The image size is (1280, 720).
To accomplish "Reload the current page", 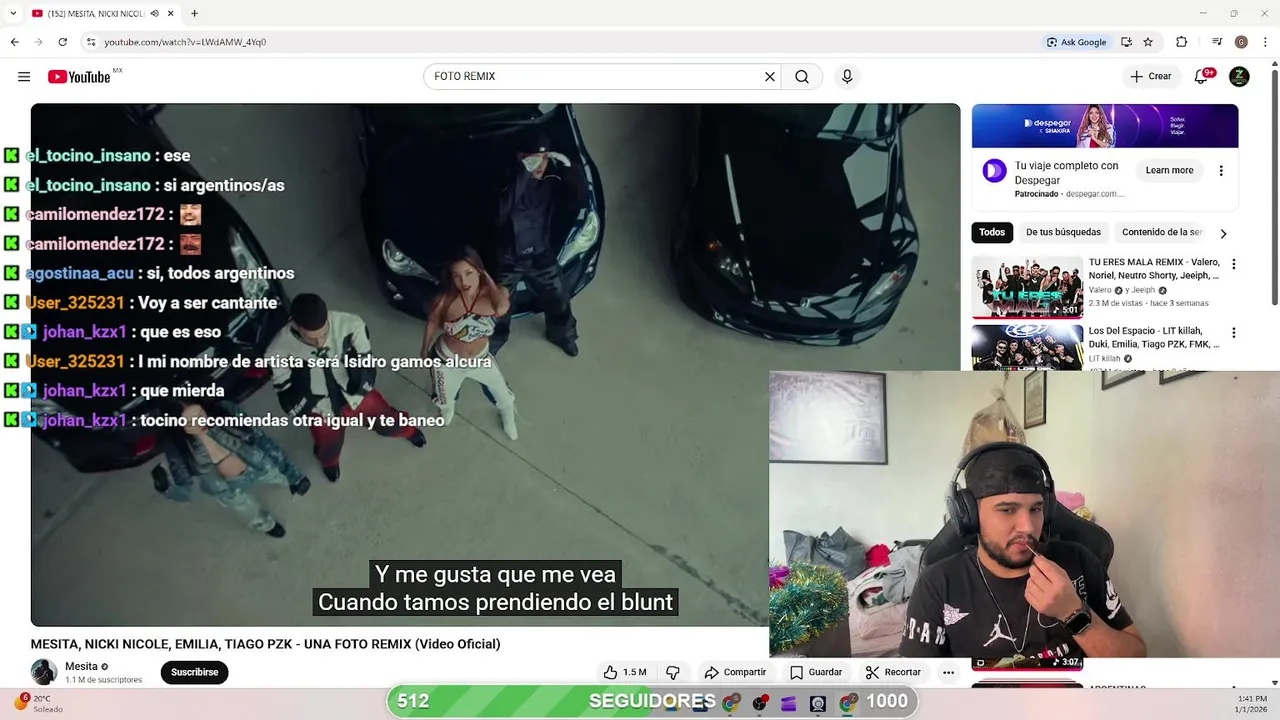I will [x=62, y=42].
